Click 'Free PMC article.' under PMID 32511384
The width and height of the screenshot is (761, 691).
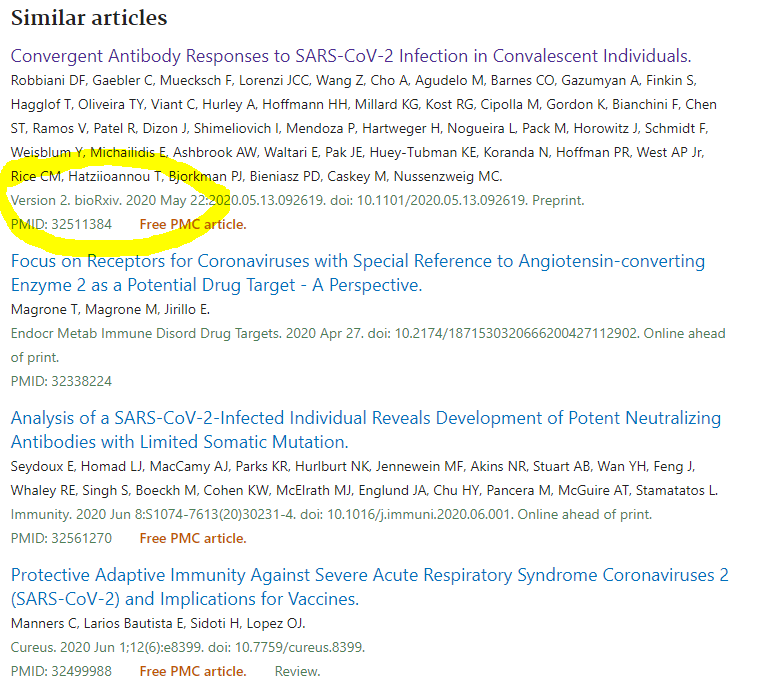click(193, 224)
